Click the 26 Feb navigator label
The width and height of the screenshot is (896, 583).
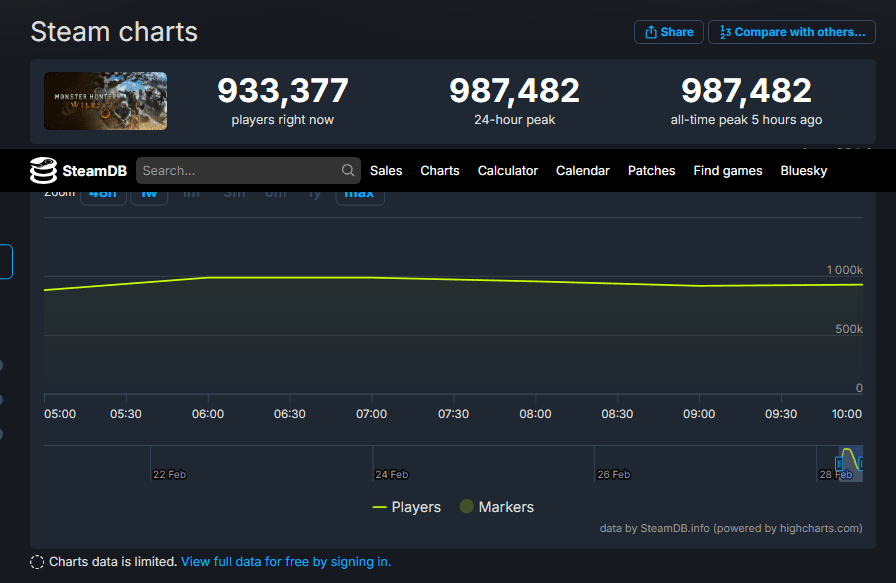[x=614, y=474]
